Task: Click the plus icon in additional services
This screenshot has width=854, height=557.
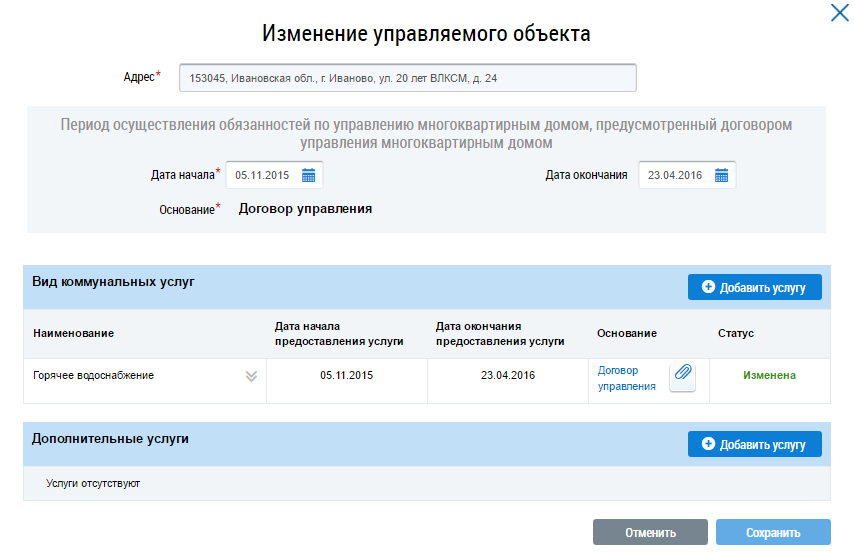Action: [708, 444]
